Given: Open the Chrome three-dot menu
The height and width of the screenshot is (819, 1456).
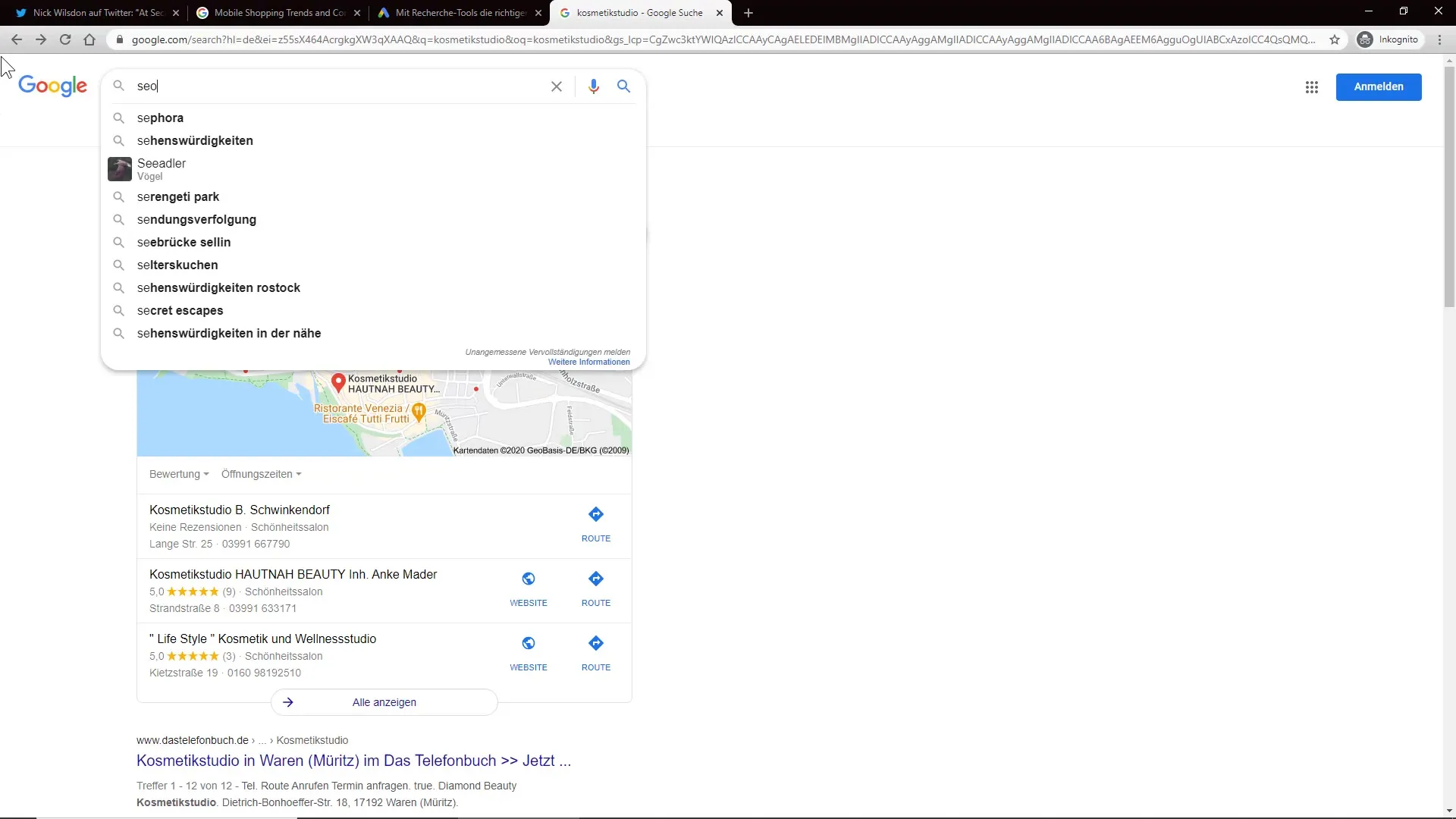Looking at the screenshot, I should click(1439, 39).
